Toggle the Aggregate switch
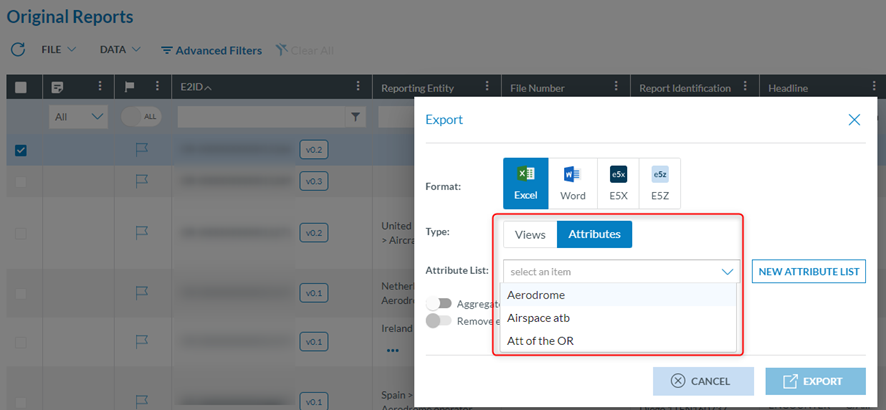 [438, 304]
